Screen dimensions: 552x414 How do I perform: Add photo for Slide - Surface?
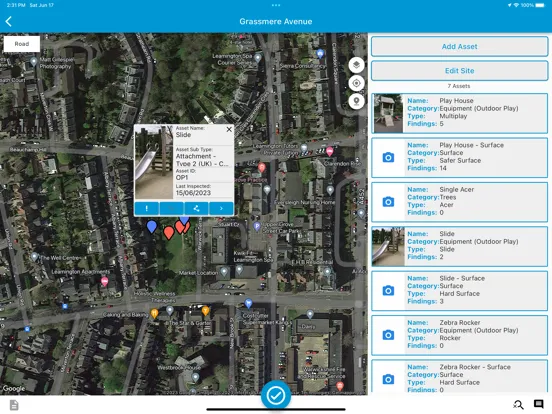[388, 290]
